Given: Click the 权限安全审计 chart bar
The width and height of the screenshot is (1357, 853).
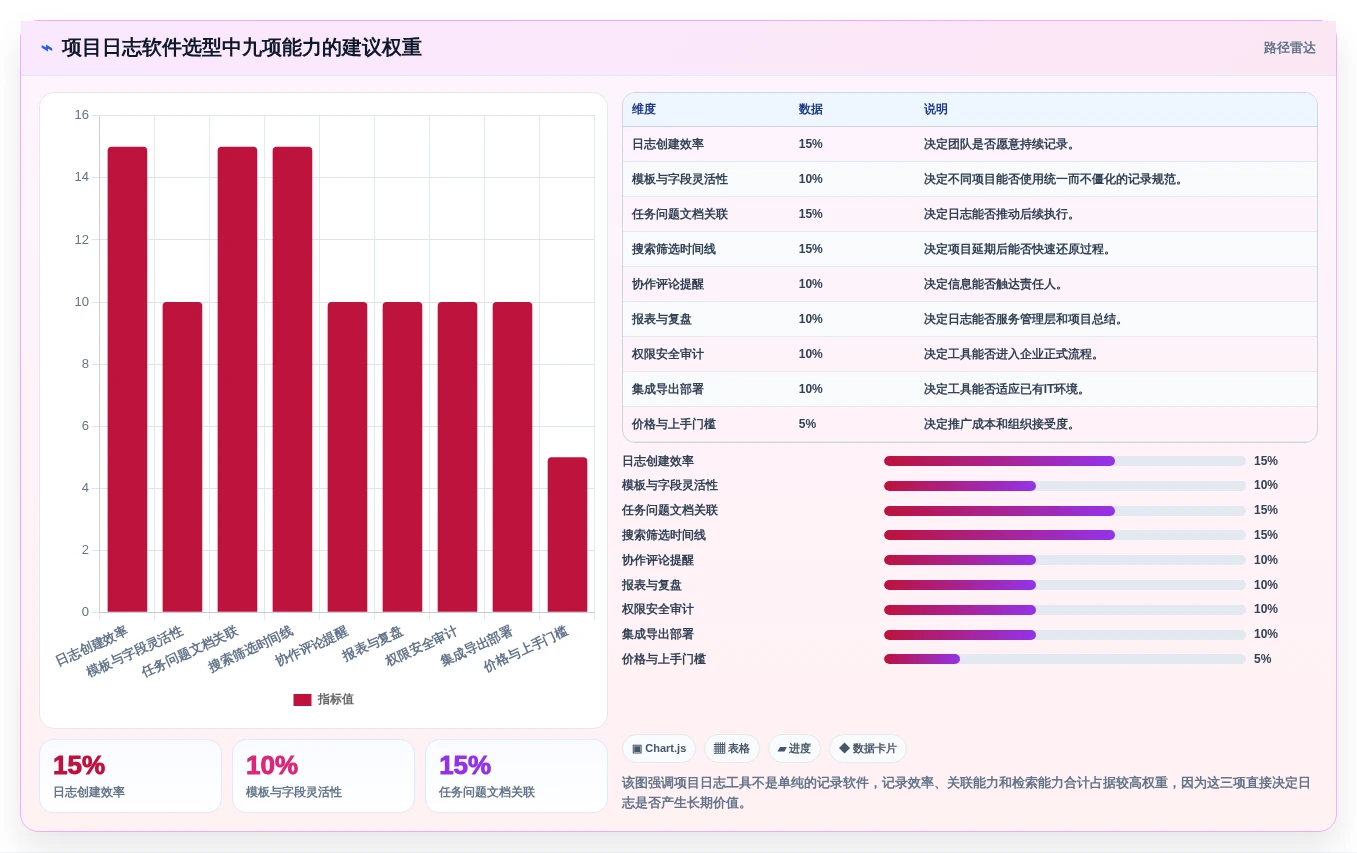Looking at the screenshot, I should point(457,457).
